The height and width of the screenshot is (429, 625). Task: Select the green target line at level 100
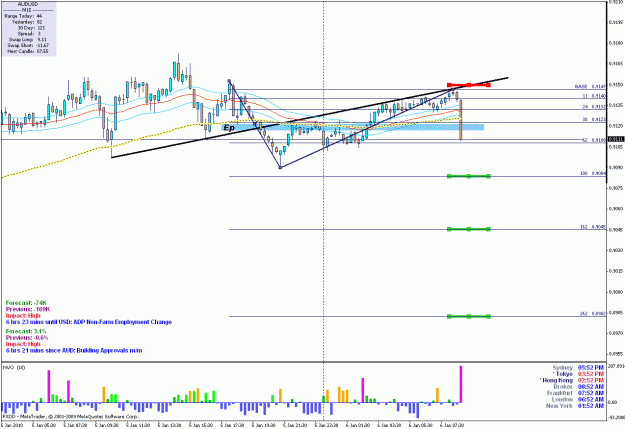[469, 176]
